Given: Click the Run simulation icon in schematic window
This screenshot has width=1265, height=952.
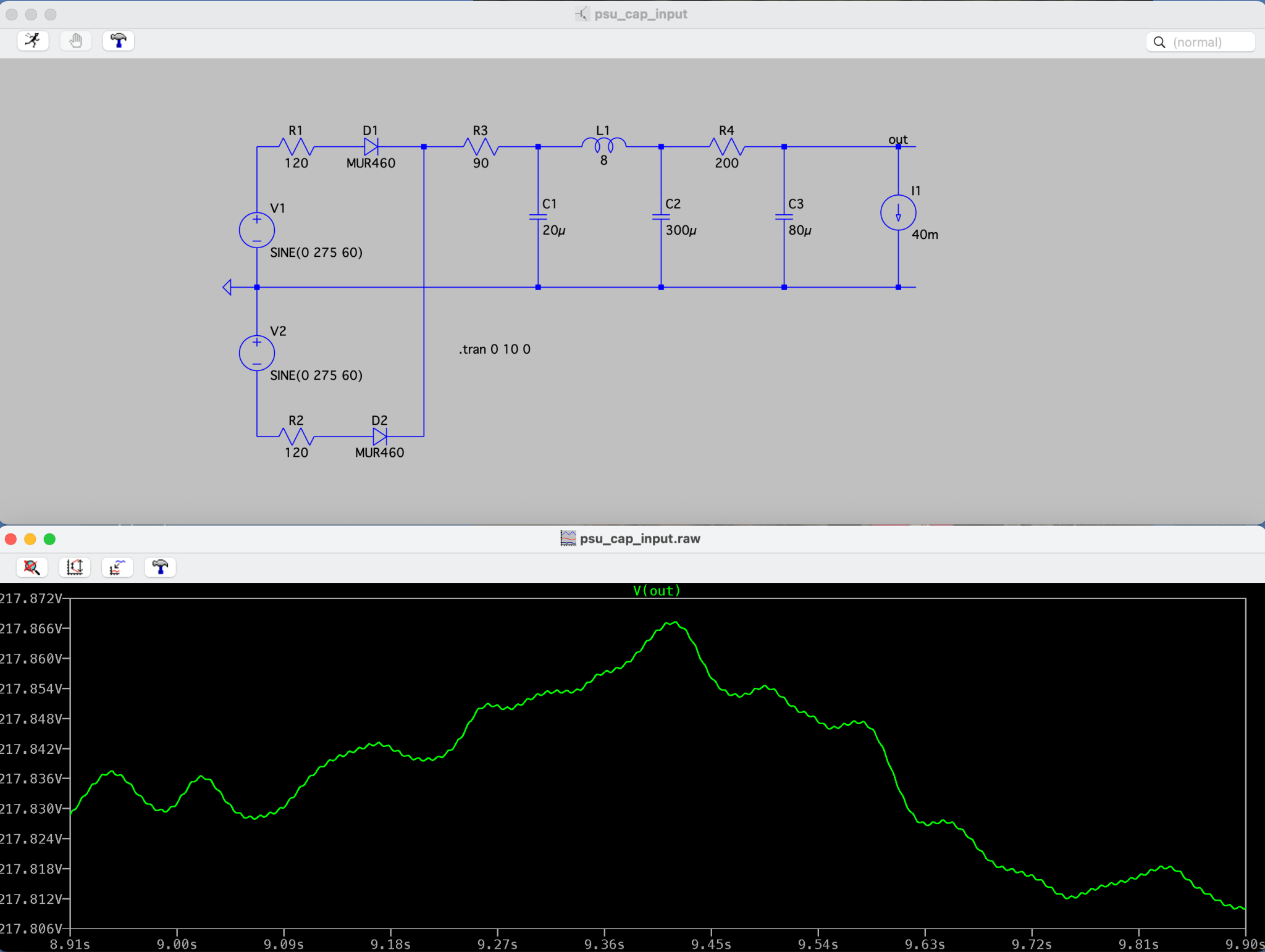Looking at the screenshot, I should (33, 41).
